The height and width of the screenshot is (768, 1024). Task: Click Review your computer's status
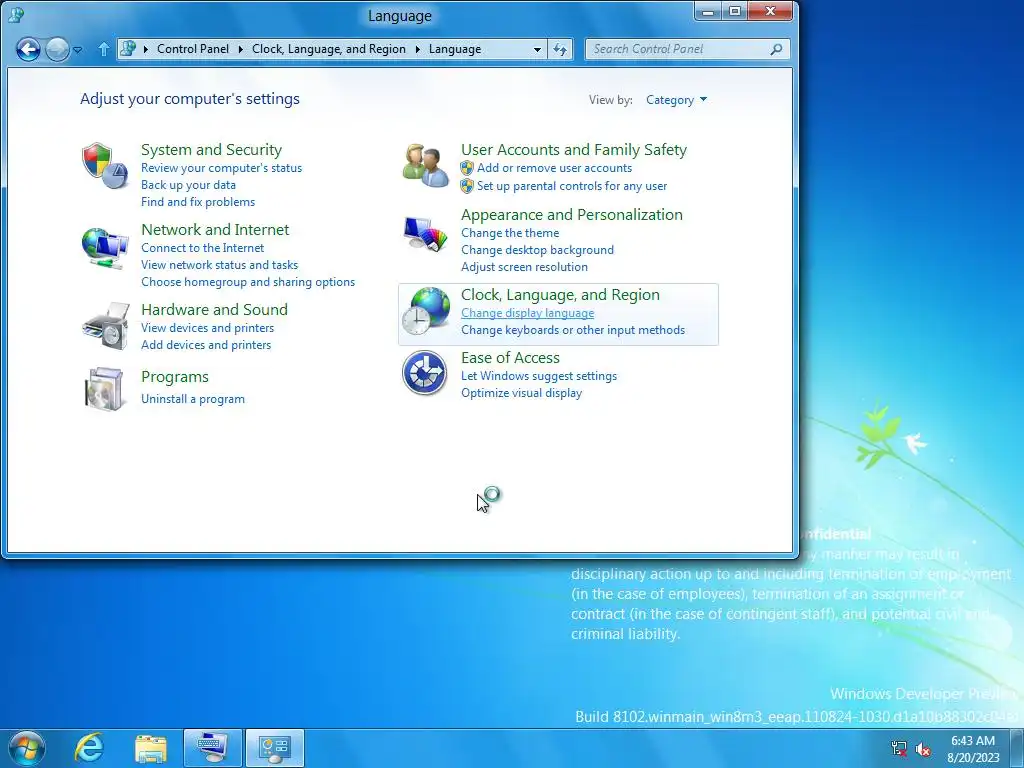(221, 168)
